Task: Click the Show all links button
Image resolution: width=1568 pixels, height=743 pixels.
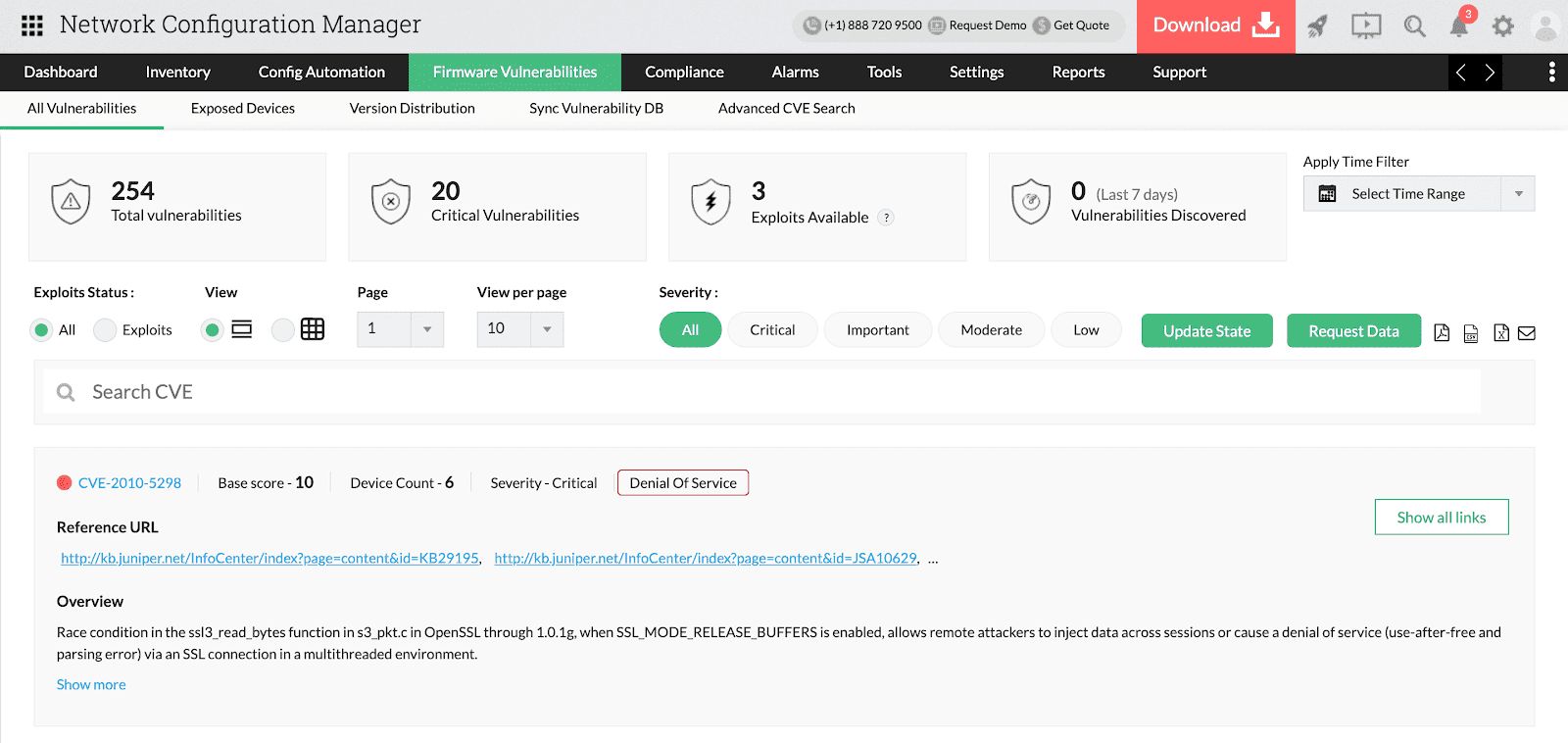Action: click(x=1442, y=518)
